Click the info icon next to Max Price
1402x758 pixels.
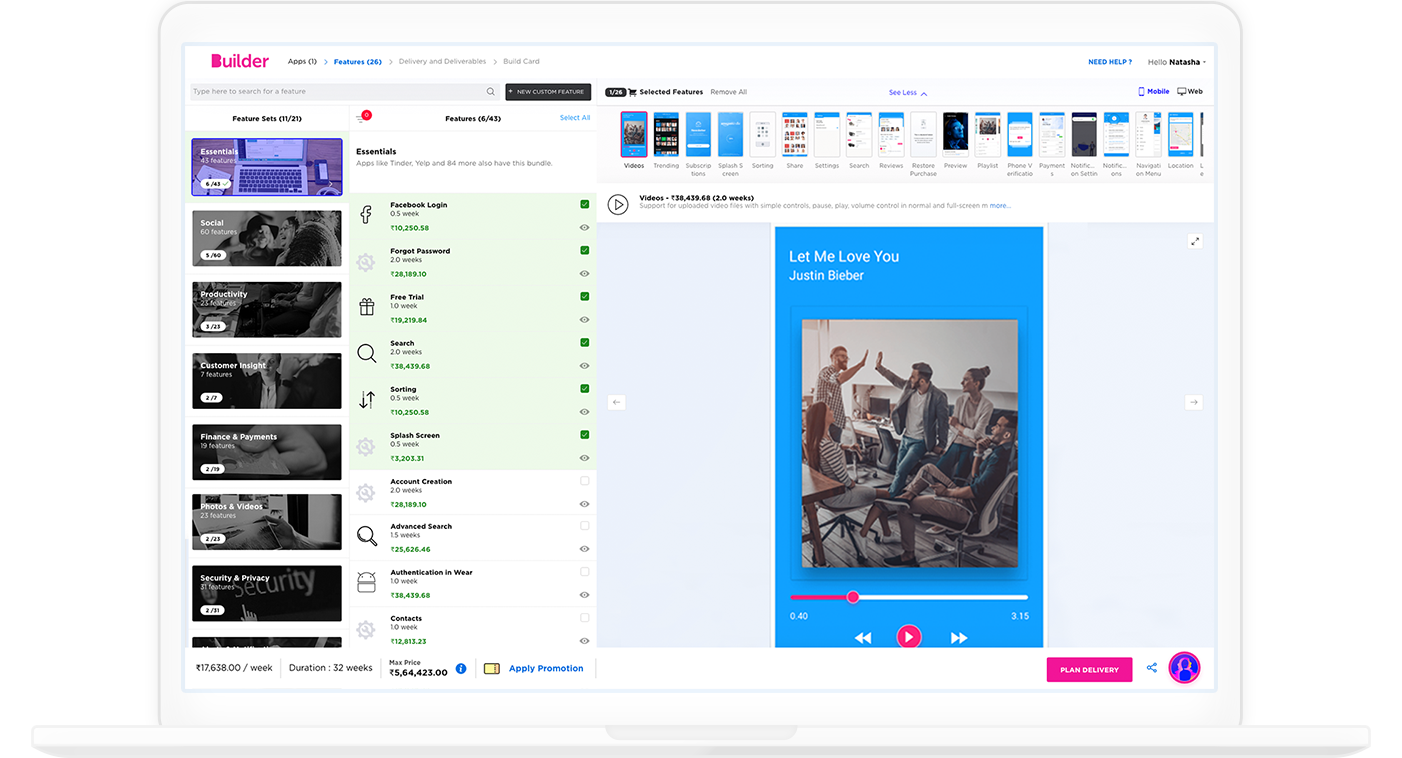pos(461,668)
